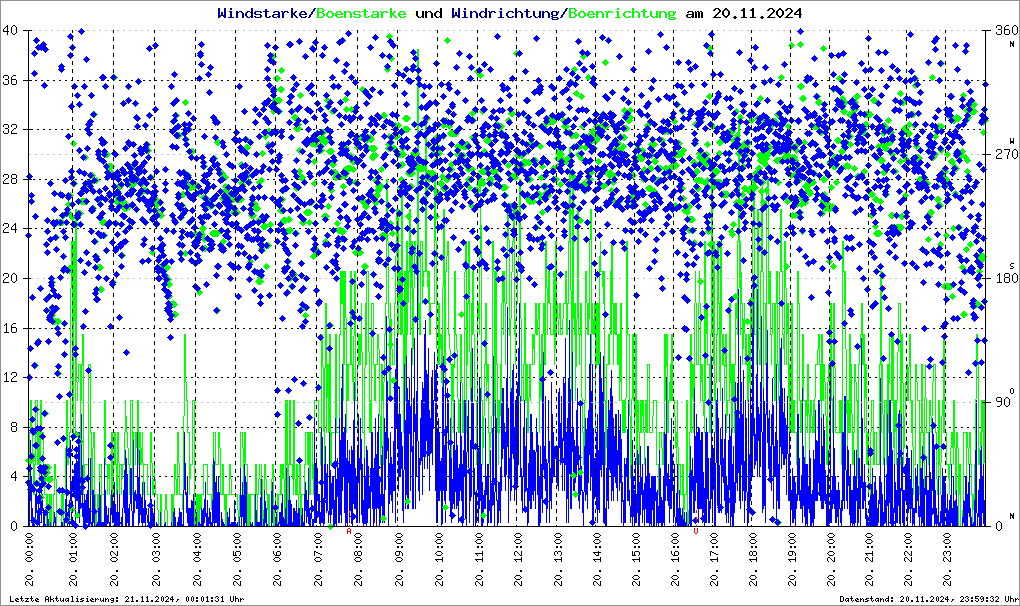Click the 06:00 time axis label
1020x606 pixels.
pos(277,562)
